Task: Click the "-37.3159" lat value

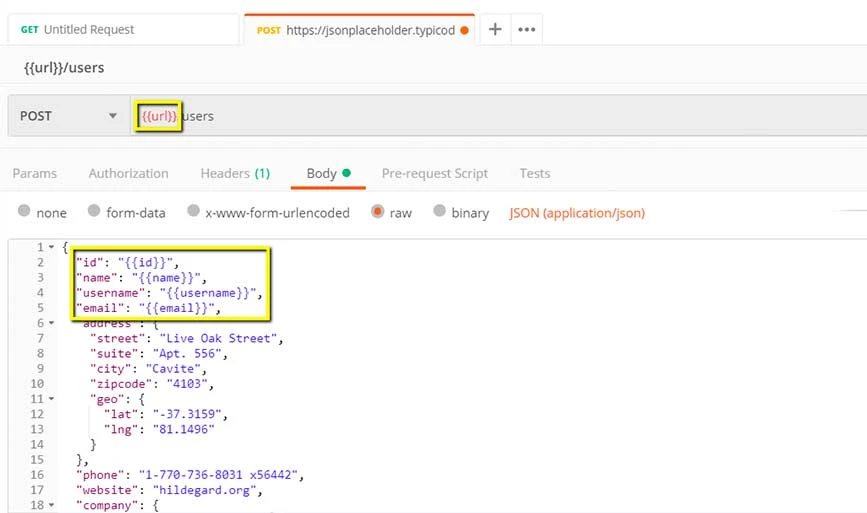Action: coord(187,414)
